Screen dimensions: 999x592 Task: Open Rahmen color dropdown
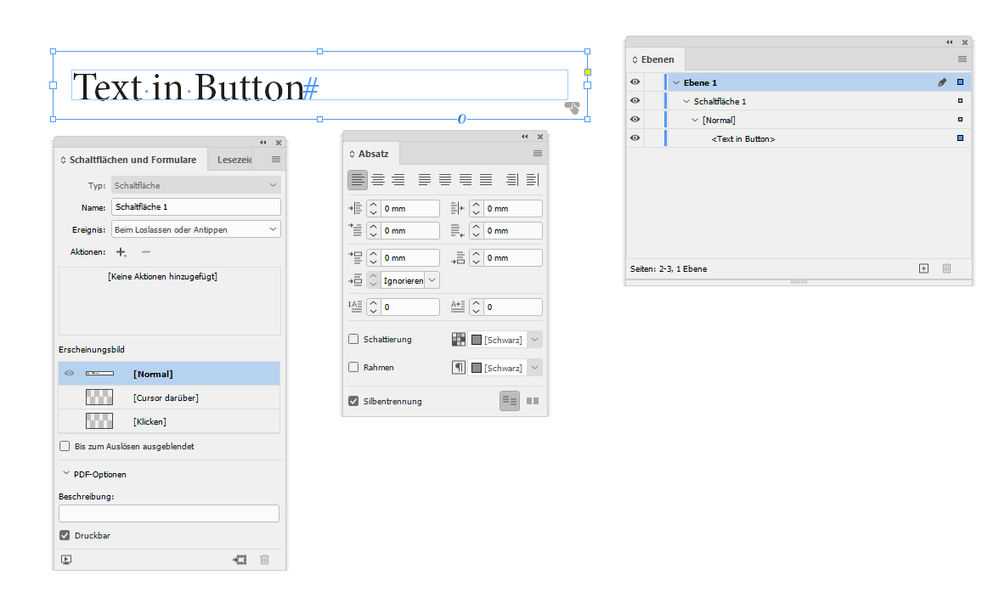pos(535,368)
